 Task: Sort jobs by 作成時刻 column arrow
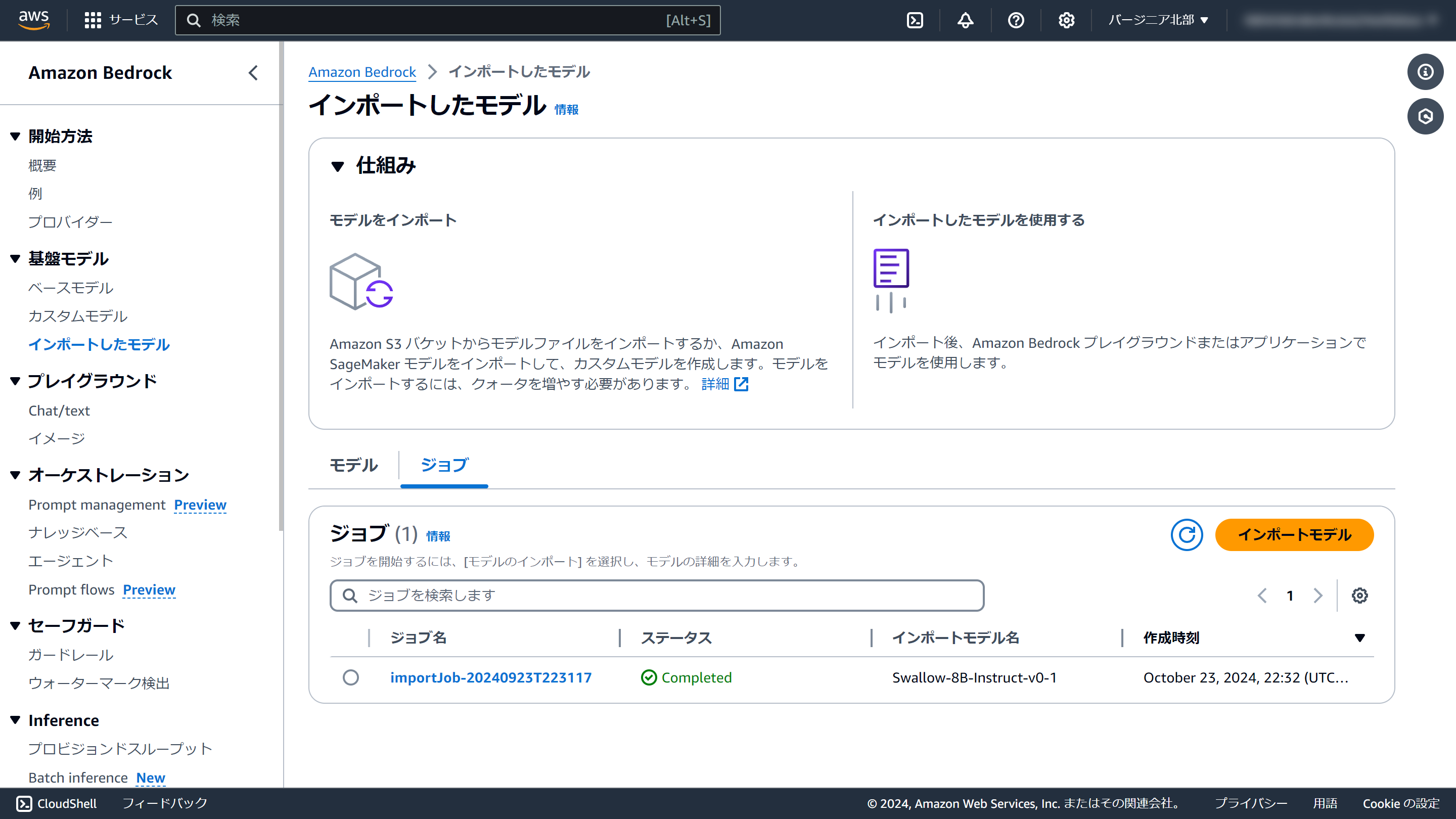pos(1359,638)
